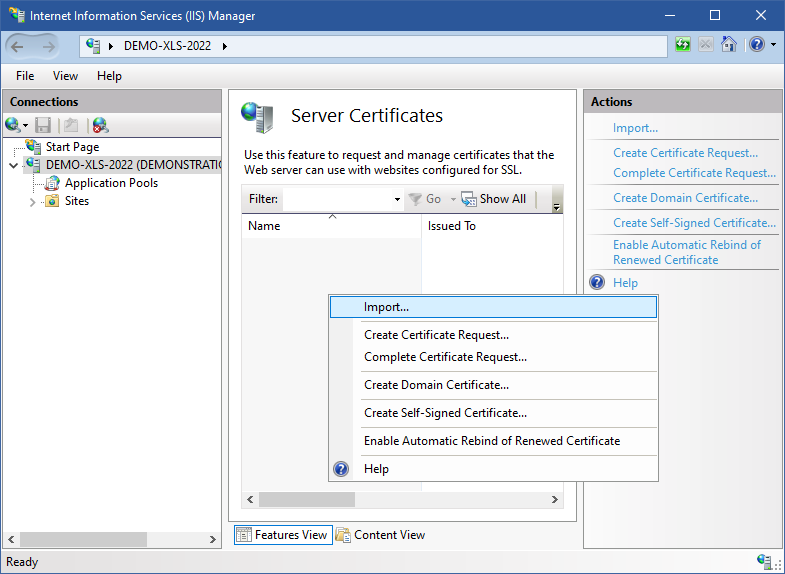Choose Complete Certificate Request... in context menu

click(x=493, y=357)
